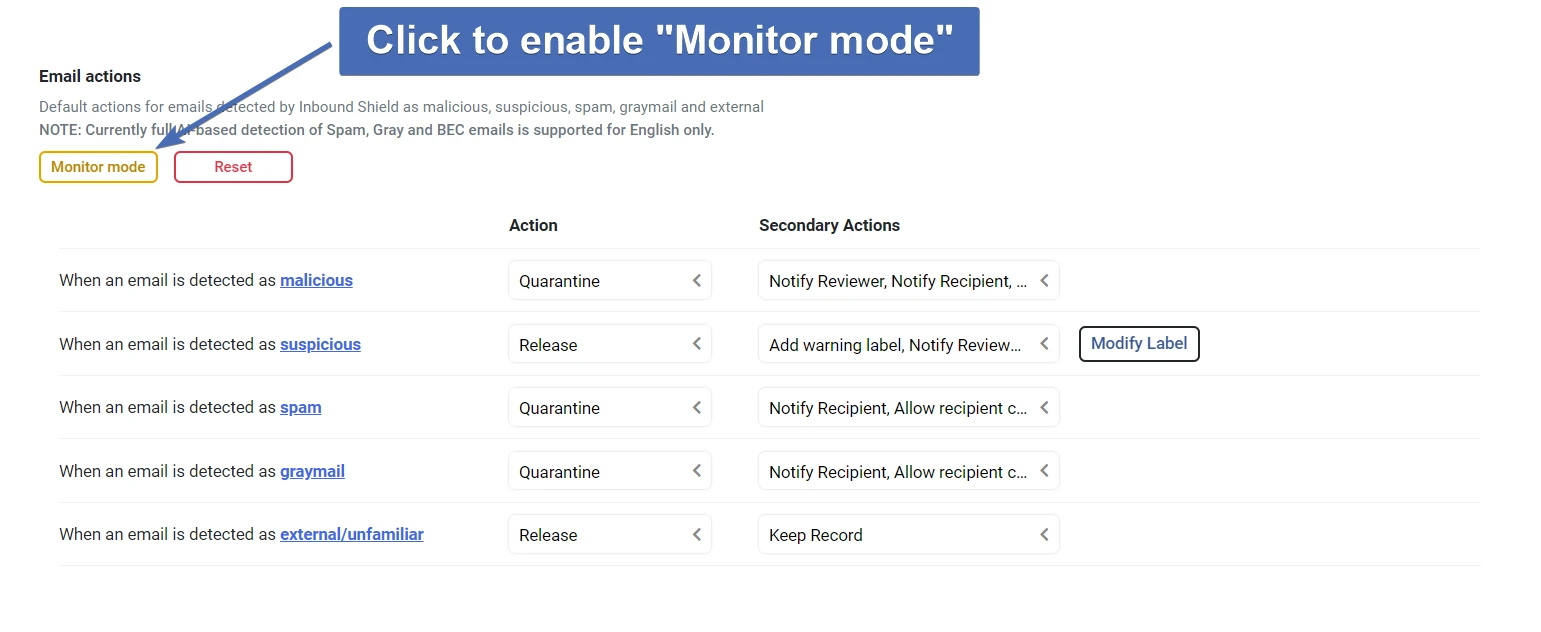Open the malicious definition link
Image resolution: width=1541 pixels, height=632 pixels.
point(316,281)
